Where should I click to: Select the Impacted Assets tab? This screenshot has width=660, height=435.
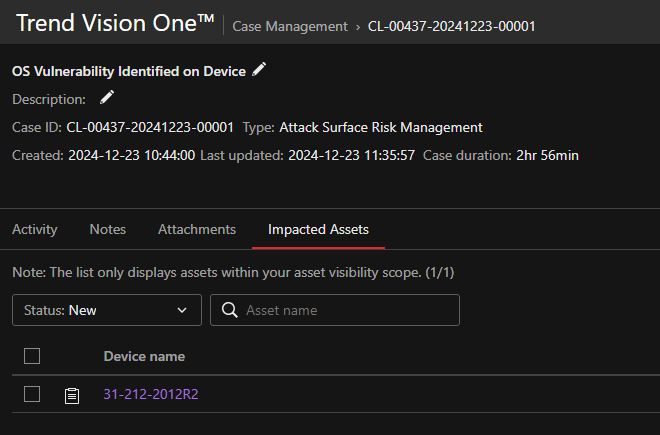[318, 229]
